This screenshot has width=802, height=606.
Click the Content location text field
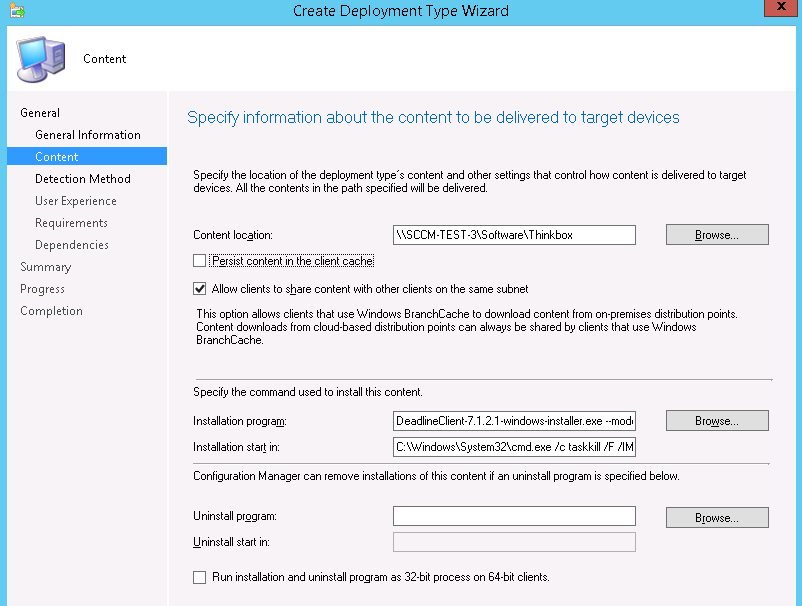click(514, 235)
